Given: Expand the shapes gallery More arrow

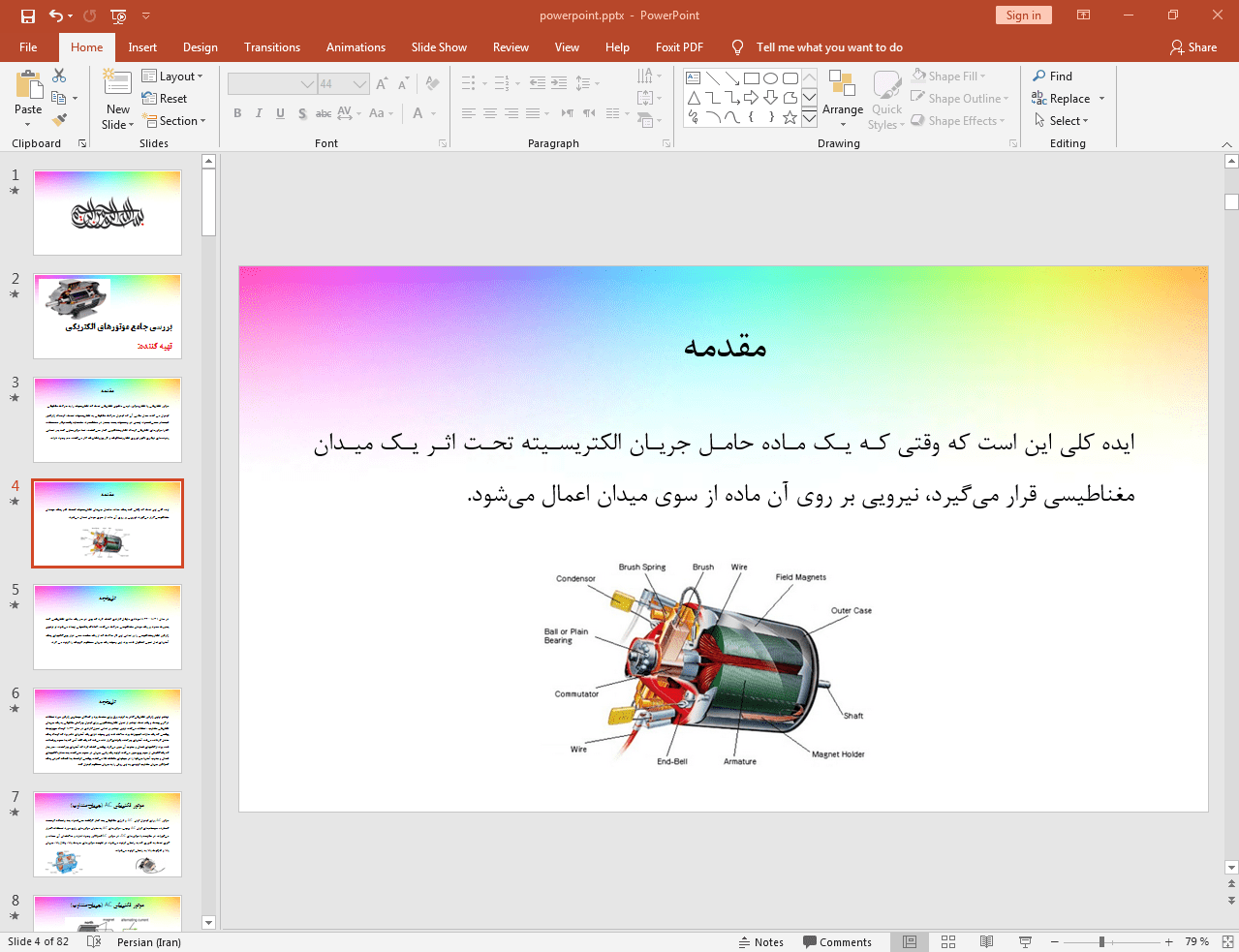Looking at the screenshot, I should click(809, 117).
